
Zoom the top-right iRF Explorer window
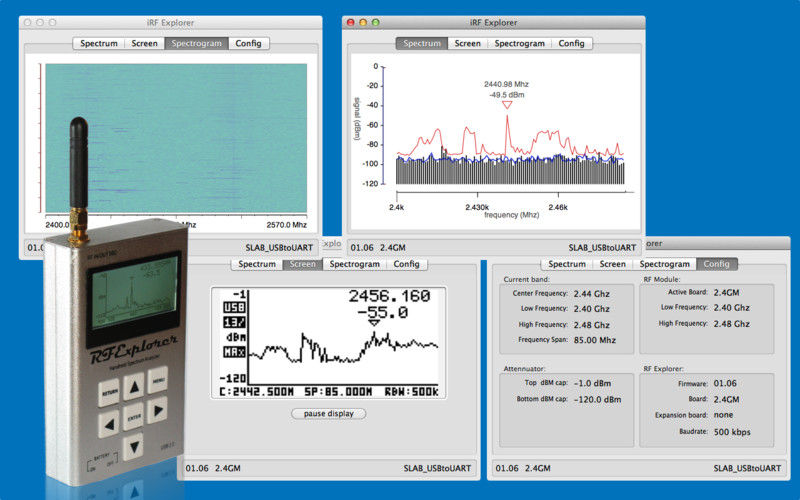(x=376, y=22)
